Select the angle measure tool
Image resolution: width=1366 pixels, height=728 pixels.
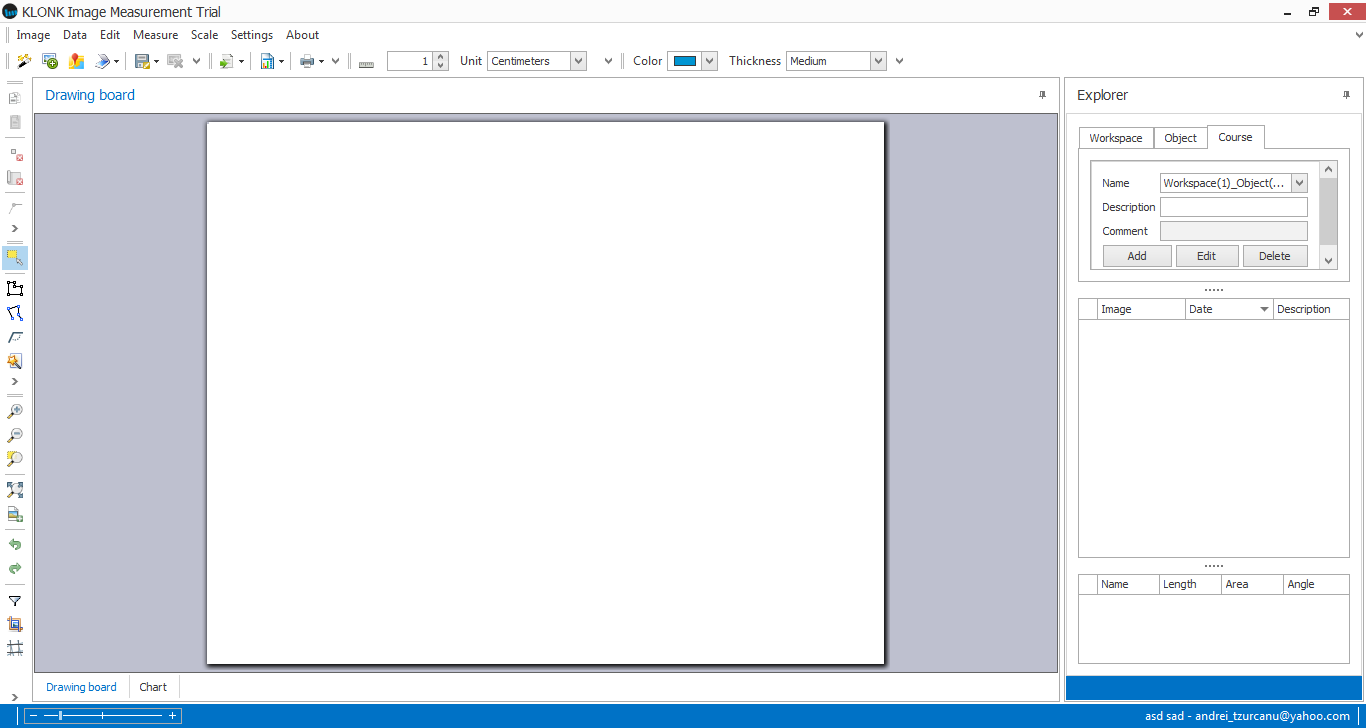coord(14,337)
